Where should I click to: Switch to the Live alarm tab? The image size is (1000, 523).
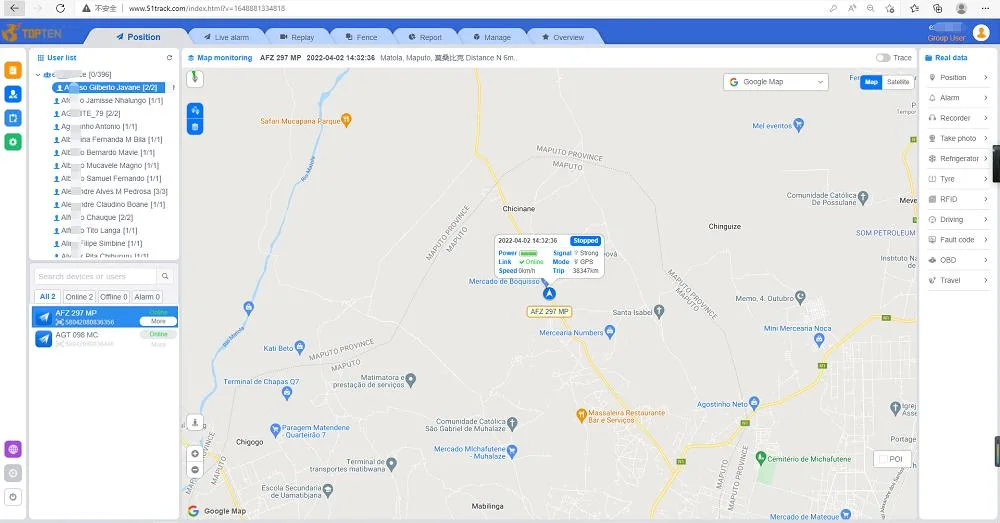226,37
